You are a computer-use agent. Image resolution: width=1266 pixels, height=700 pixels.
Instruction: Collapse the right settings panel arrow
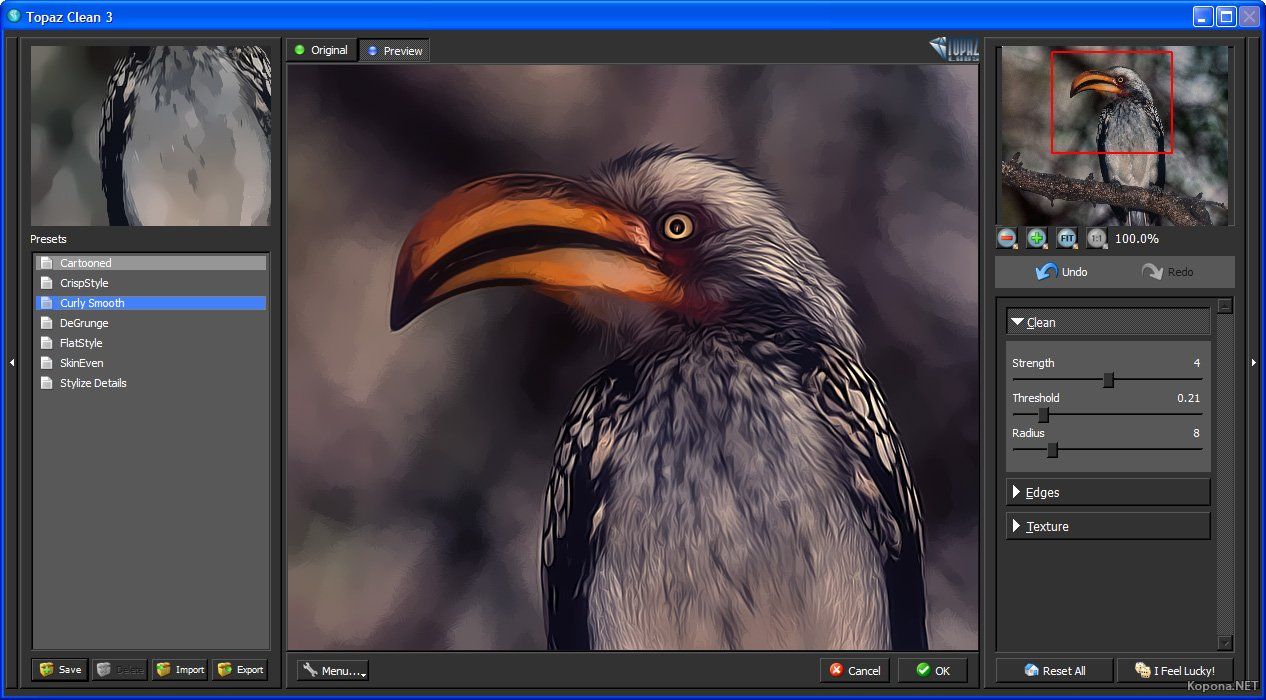tap(1253, 362)
